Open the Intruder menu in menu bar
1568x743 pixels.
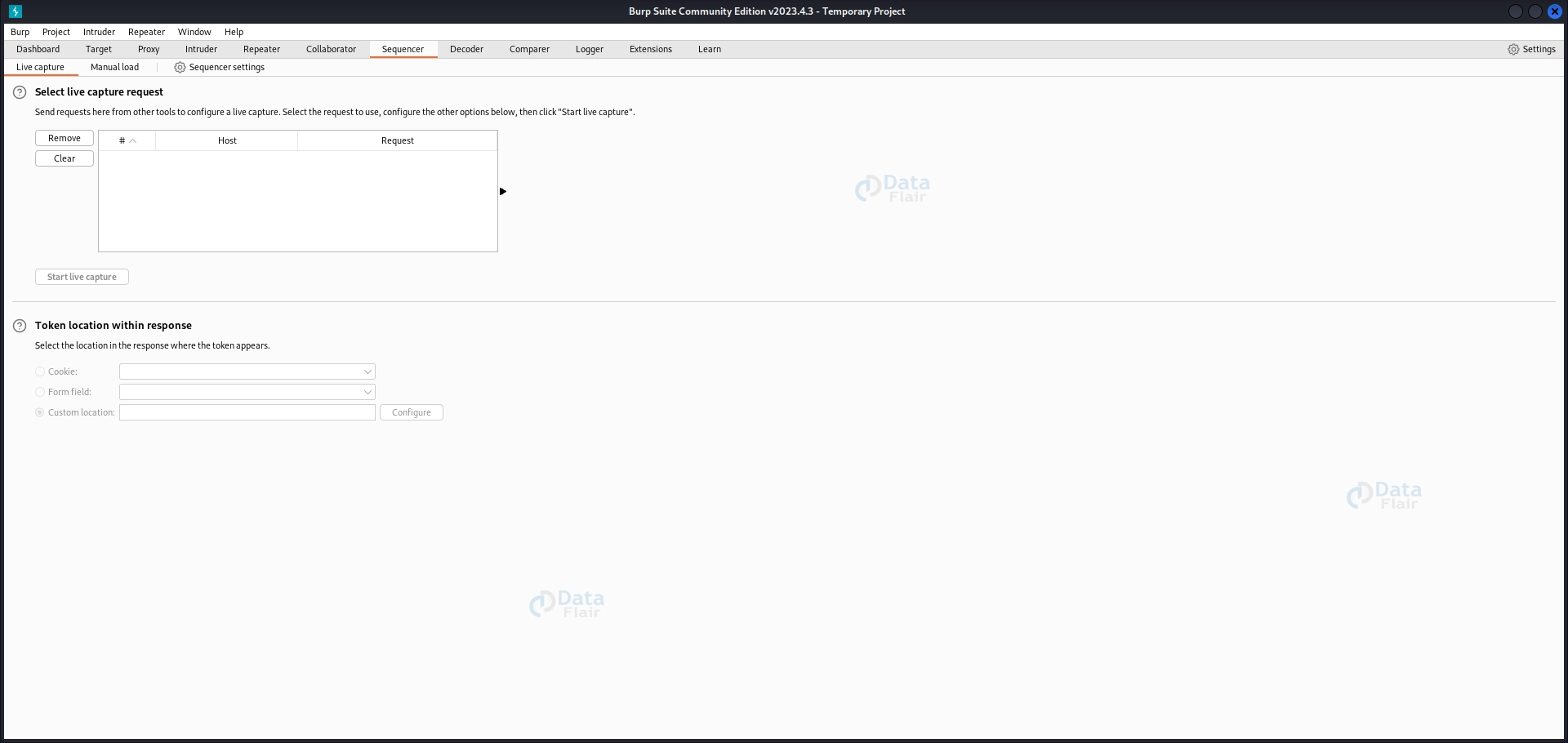99,32
